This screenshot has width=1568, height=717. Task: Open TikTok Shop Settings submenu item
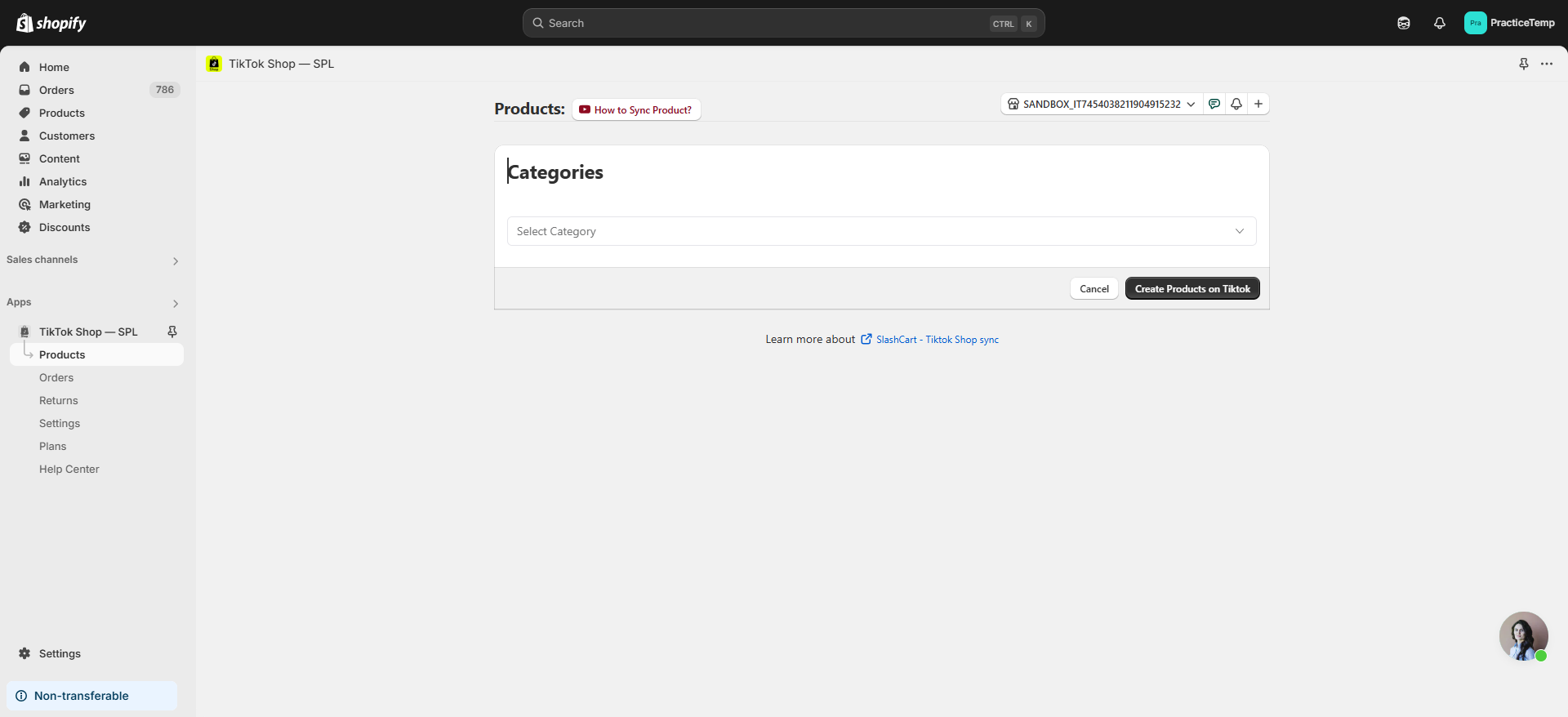point(60,423)
